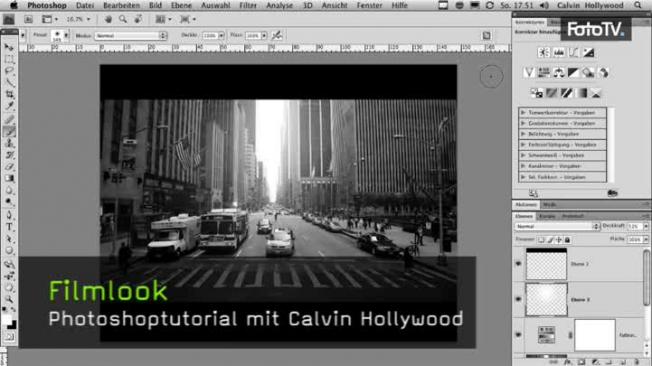Screen dimensions: 652x366
Task: Switch to the Kanäle tab in Layers panel
Action: pyautogui.click(x=547, y=216)
